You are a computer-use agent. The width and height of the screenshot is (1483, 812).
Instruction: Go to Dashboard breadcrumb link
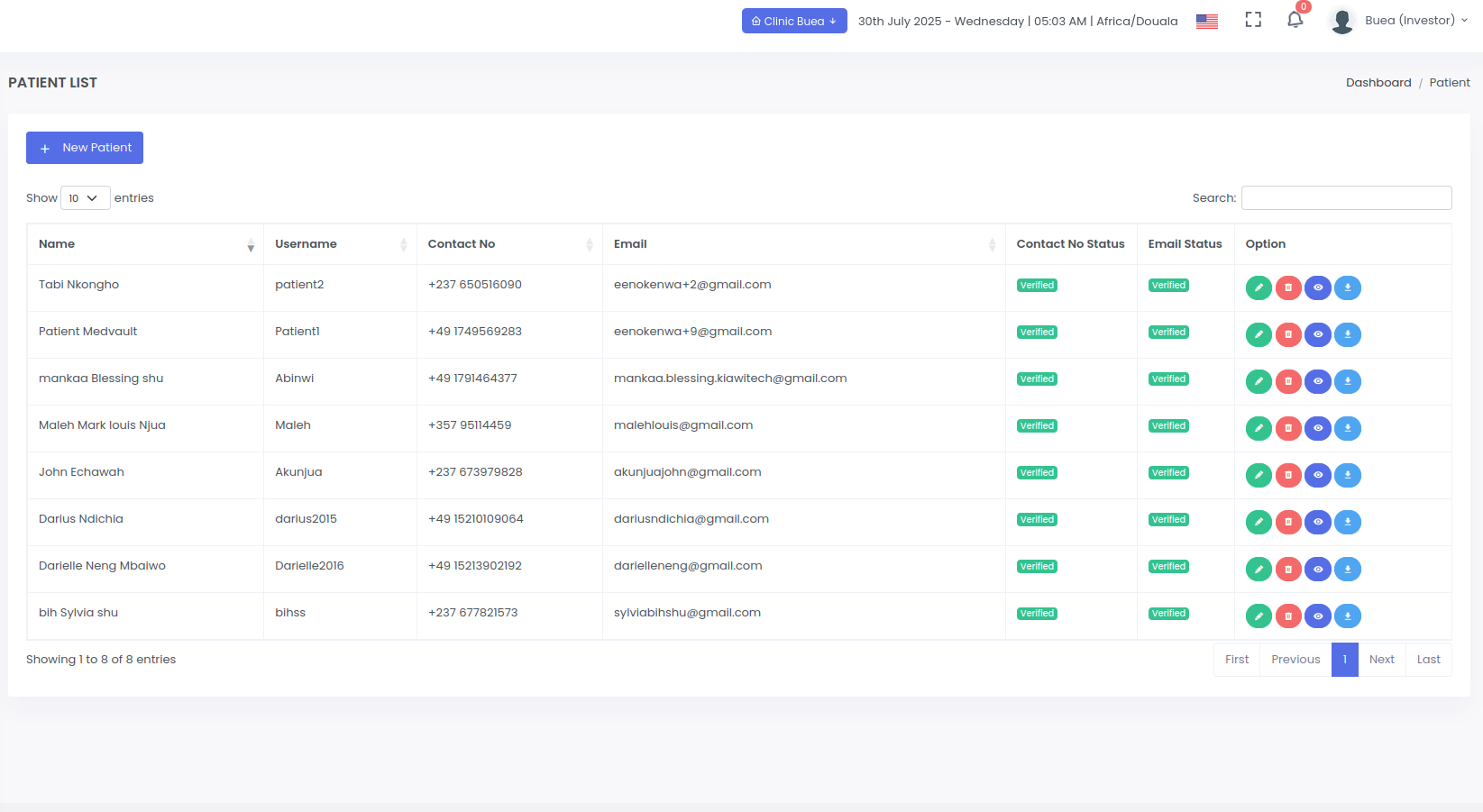(1378, 83)
